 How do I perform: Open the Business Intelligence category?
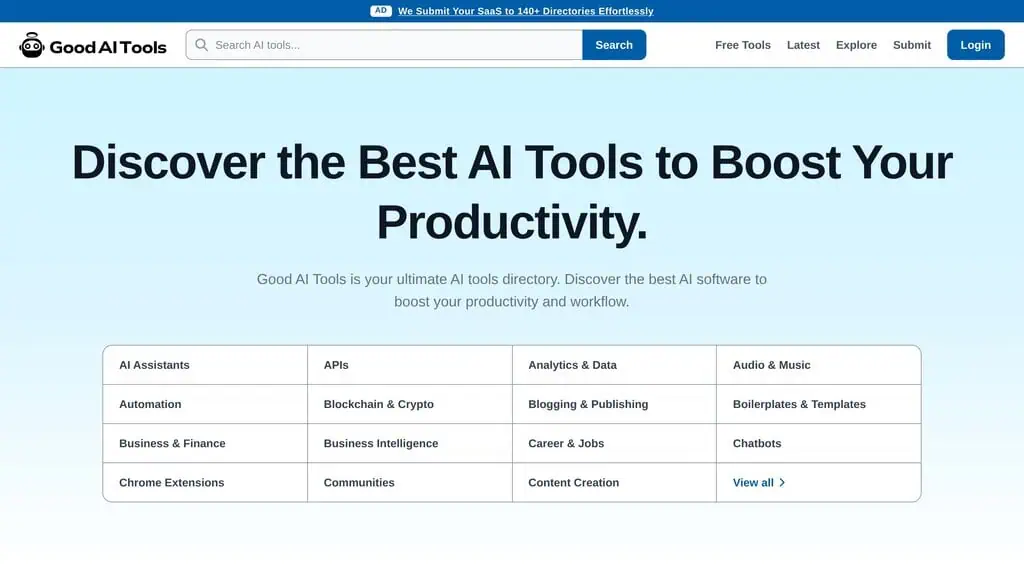click(x=409, y=443)
